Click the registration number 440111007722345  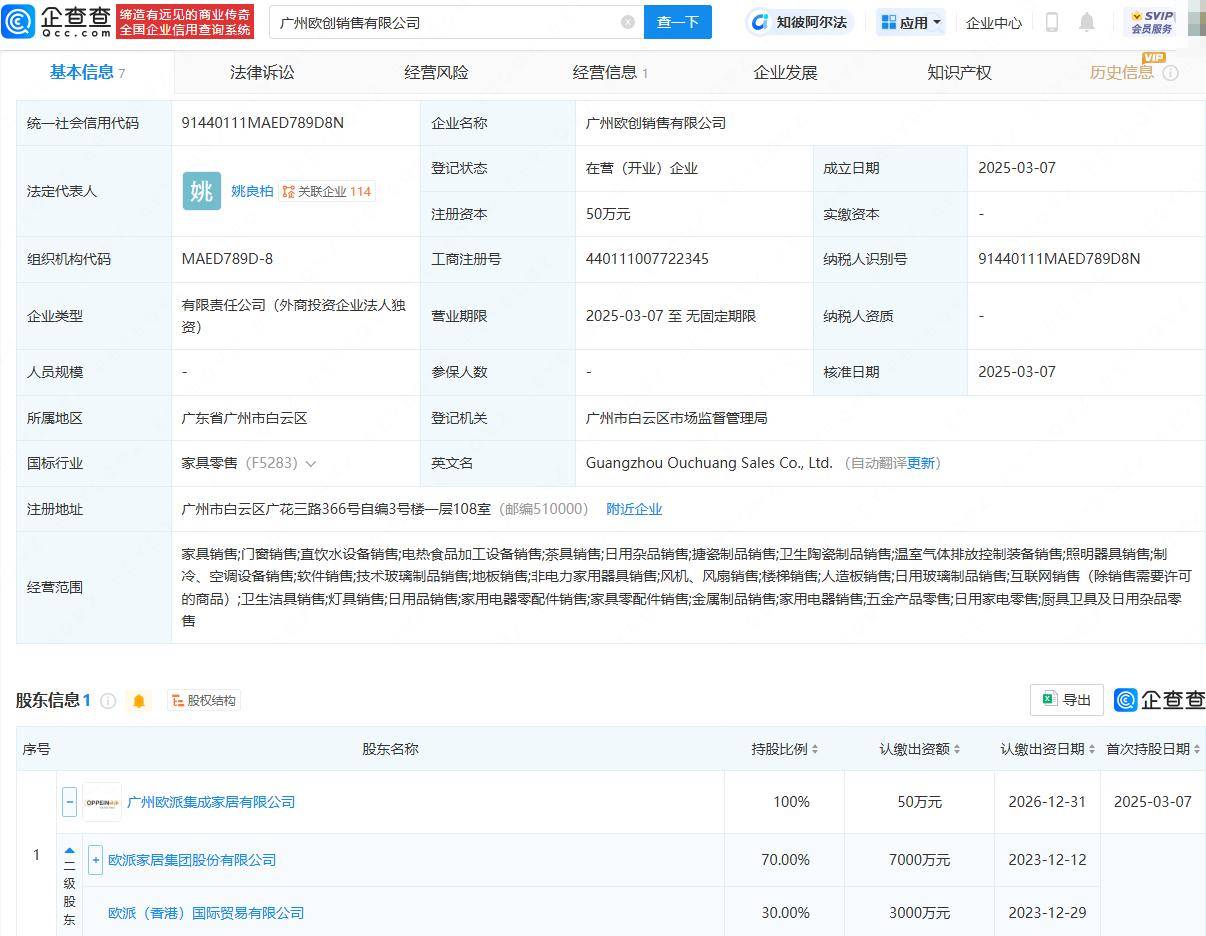[647, 259]
